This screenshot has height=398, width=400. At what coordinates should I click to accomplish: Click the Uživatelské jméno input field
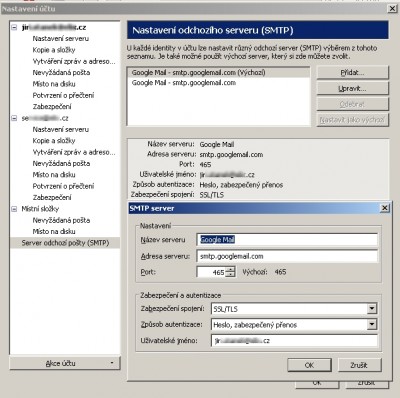tap(294, 341)
